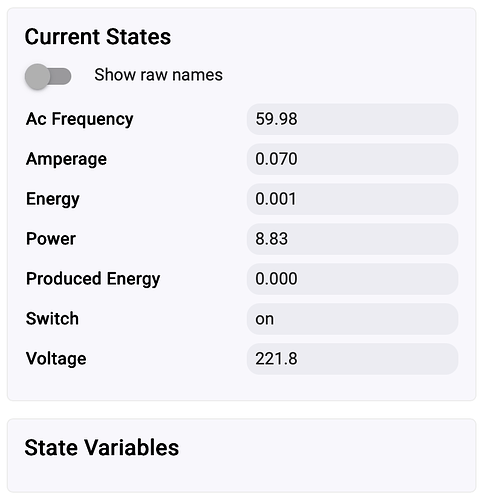Screen dimensions: 485x500
Task: Click the Power value field 8.83
Action: (x=352, y=239)
